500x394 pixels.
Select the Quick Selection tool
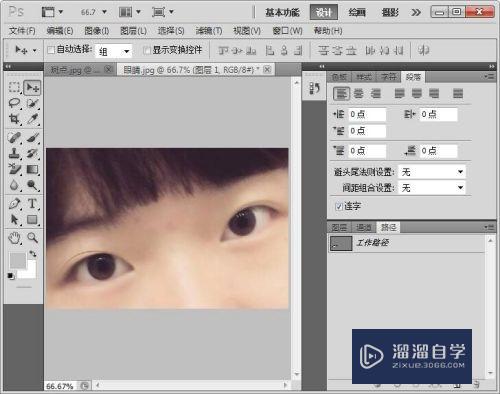[x=32, y=103]
